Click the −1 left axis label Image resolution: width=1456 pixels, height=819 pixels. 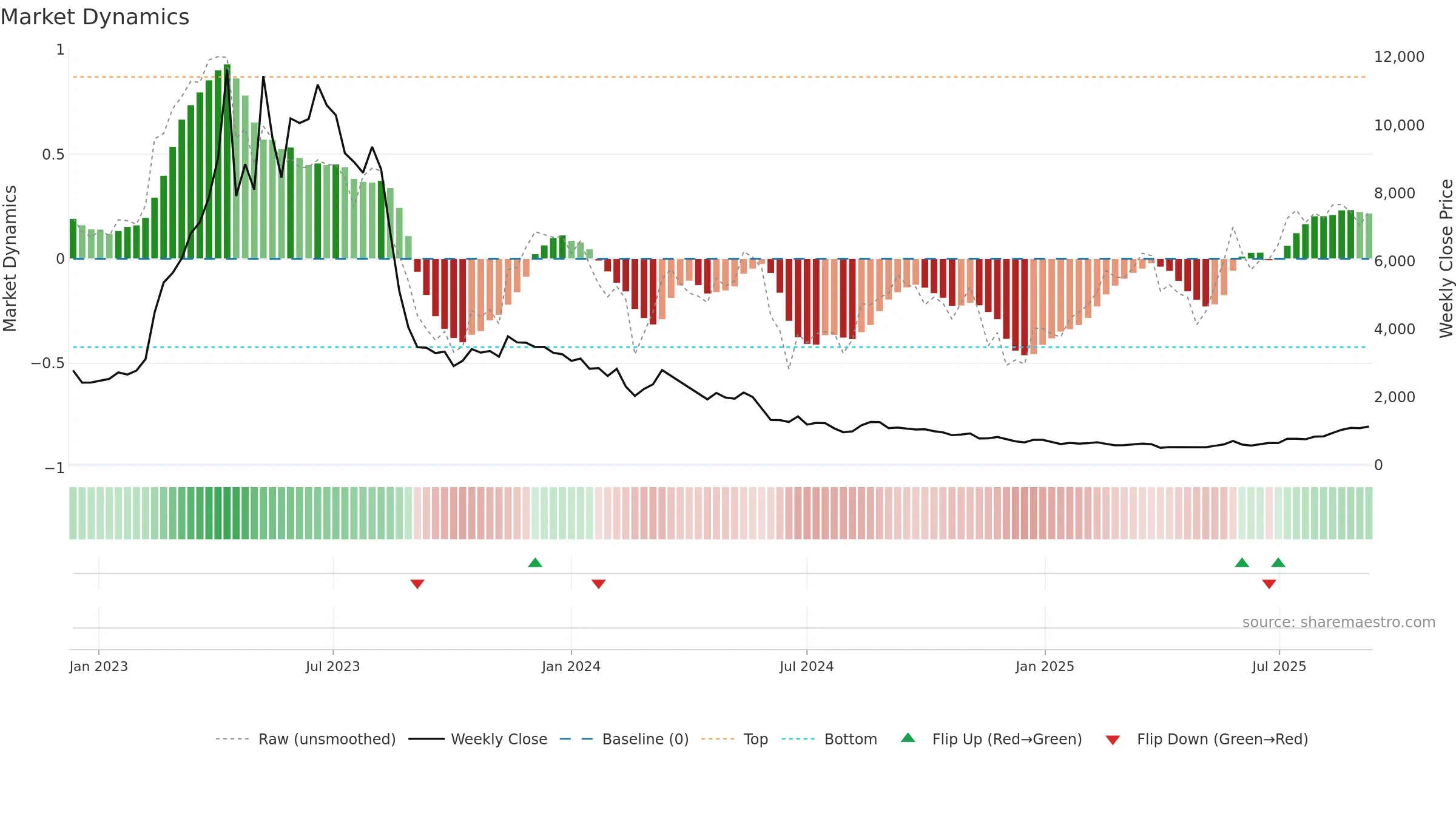(x=55, y=468)
